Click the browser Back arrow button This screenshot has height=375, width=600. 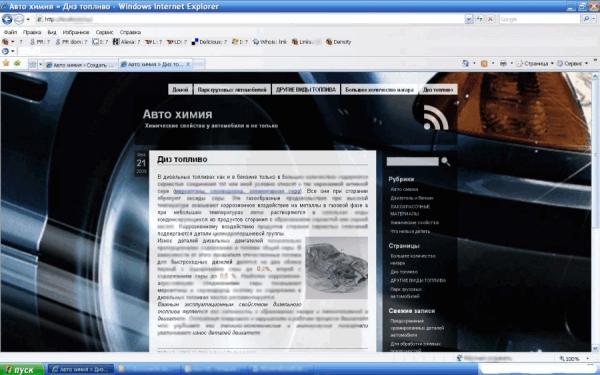(7, 19)
